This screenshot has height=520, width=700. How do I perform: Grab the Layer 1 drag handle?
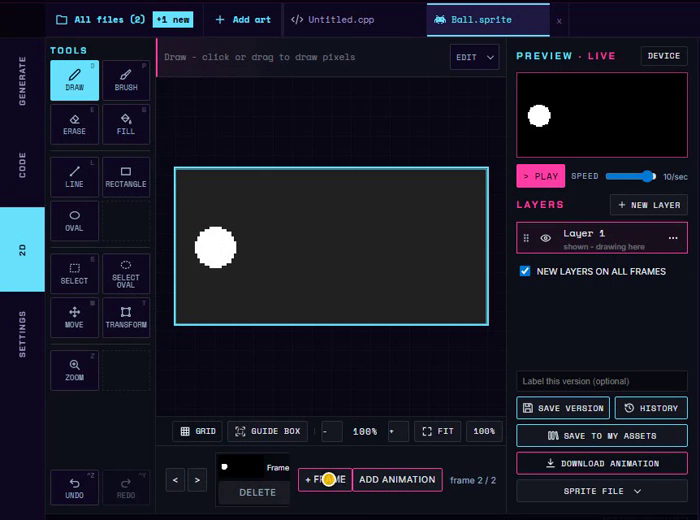[x=526, y=238]
